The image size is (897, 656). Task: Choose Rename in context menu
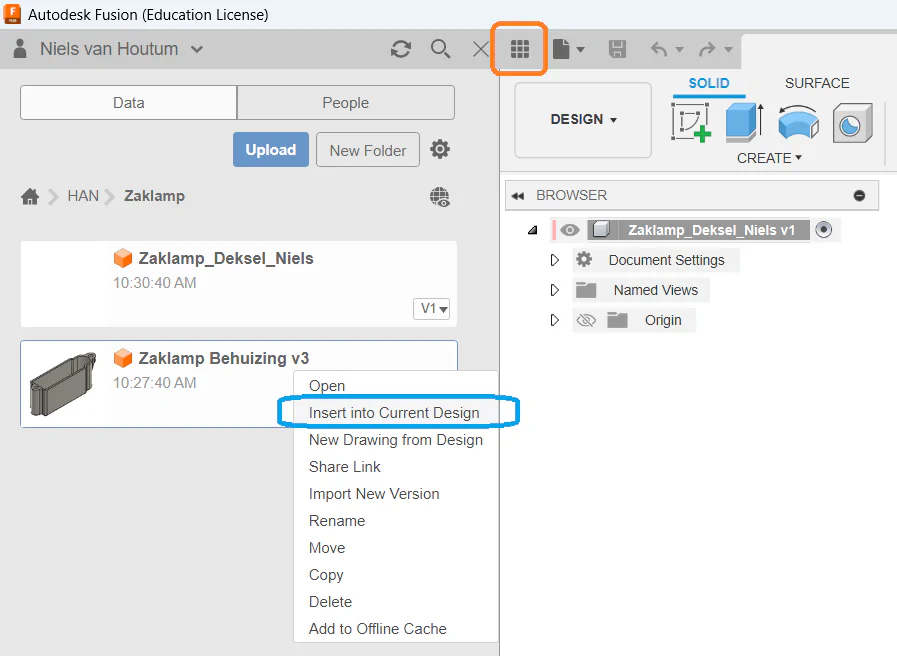(396, 520)
